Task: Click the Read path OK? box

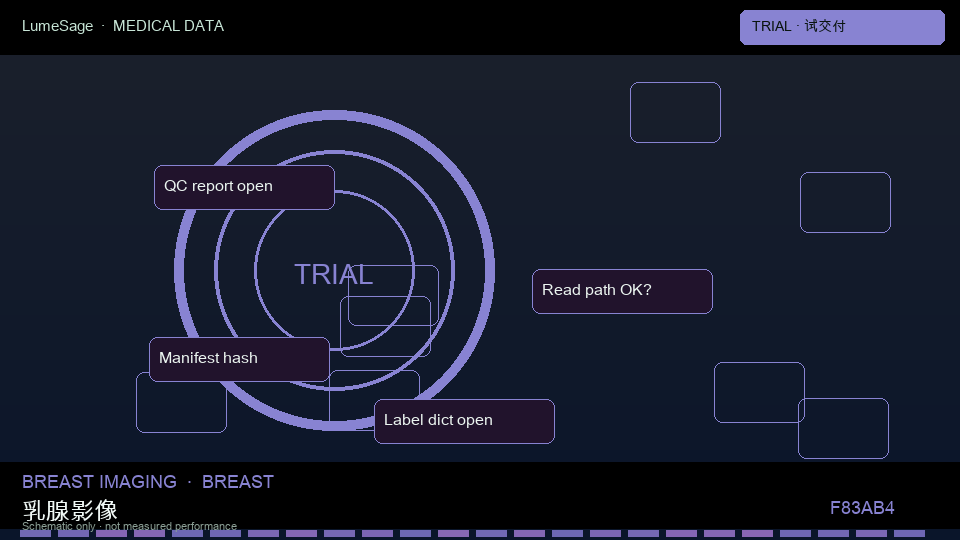Action: pos(622,291)
